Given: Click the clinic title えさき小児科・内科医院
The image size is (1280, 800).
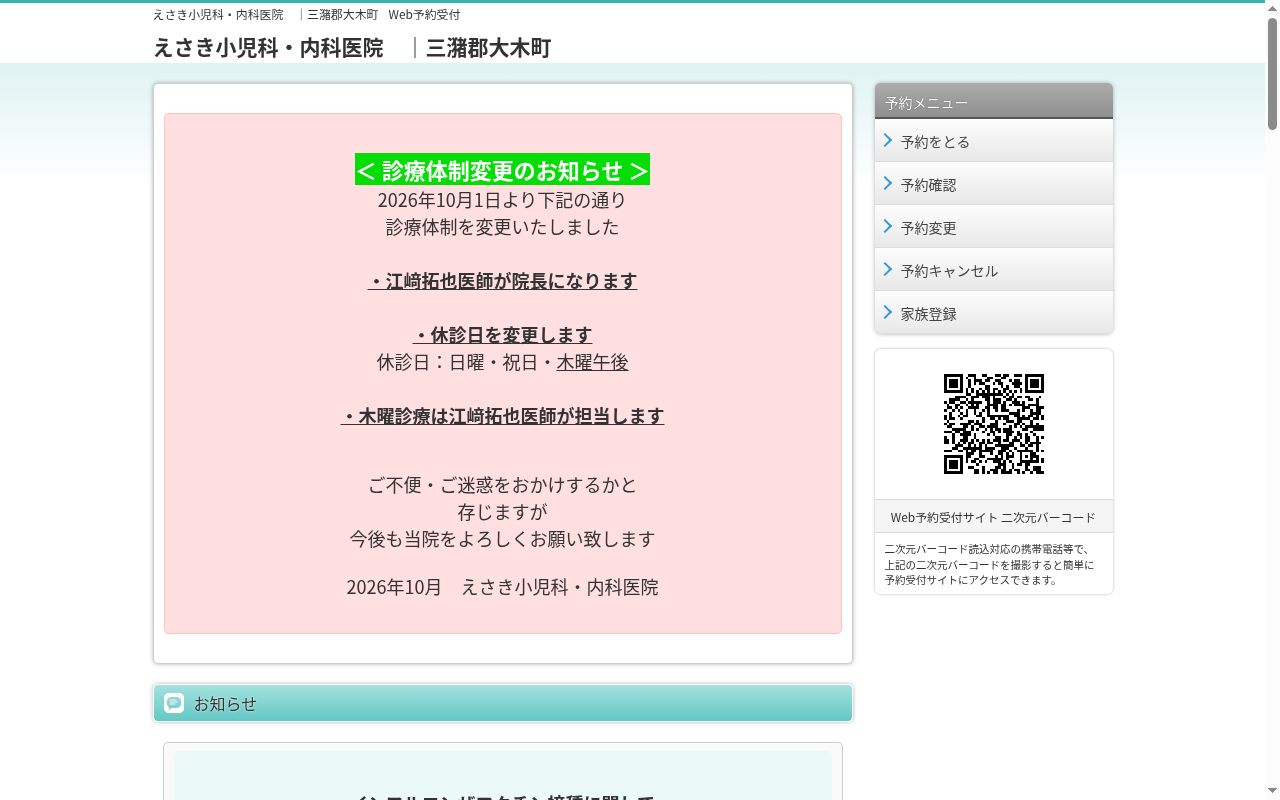Looking at the screenshot, I should (x=268, y=48).
